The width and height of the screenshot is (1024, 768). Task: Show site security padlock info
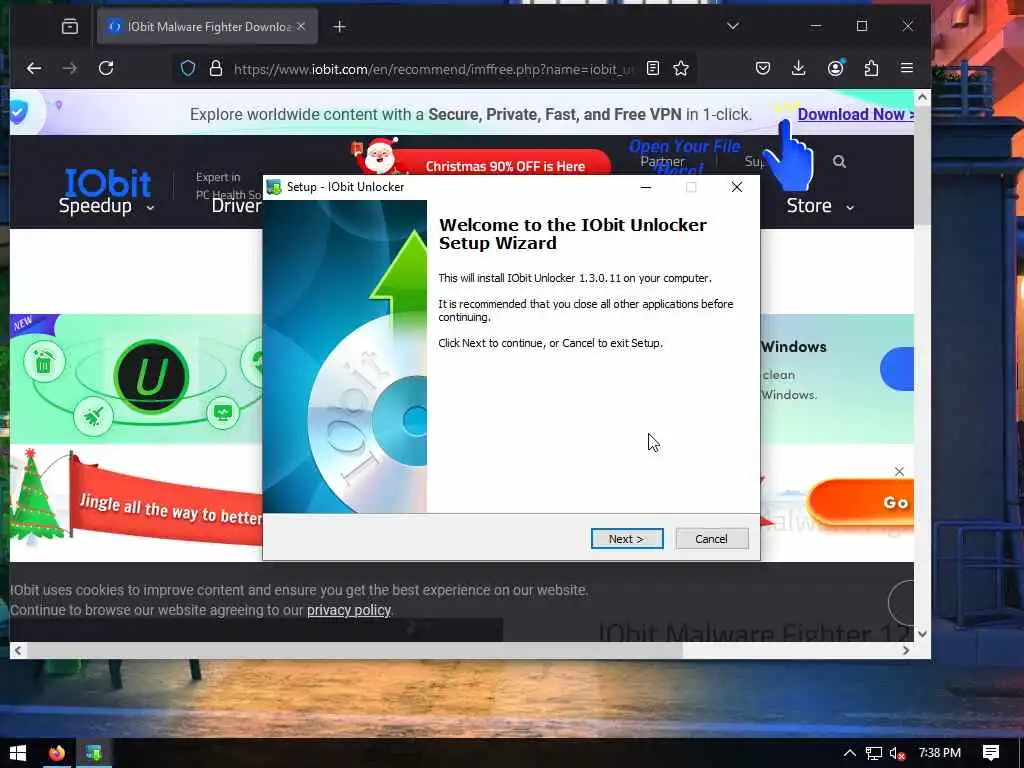point(216,69)
